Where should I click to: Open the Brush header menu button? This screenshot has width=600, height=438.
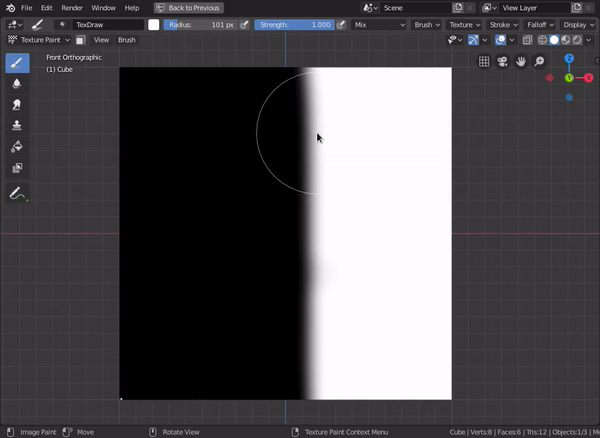pyautogui.click(x=127, y=40)
